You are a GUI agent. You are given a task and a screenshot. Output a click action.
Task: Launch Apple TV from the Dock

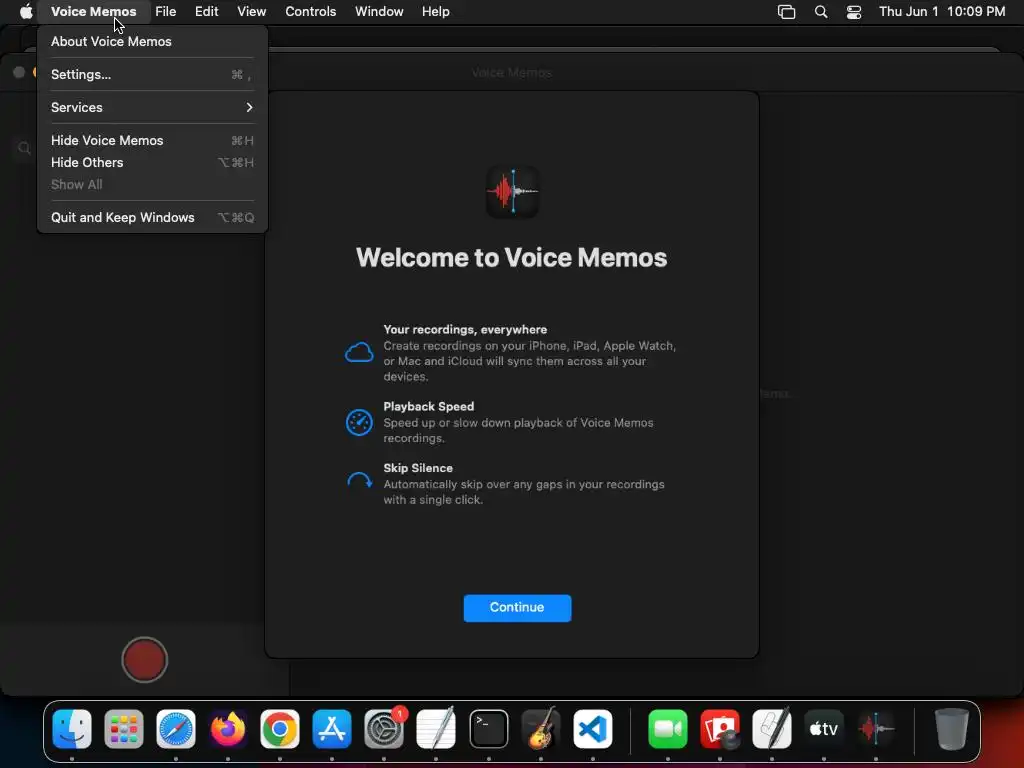point(824,728)
